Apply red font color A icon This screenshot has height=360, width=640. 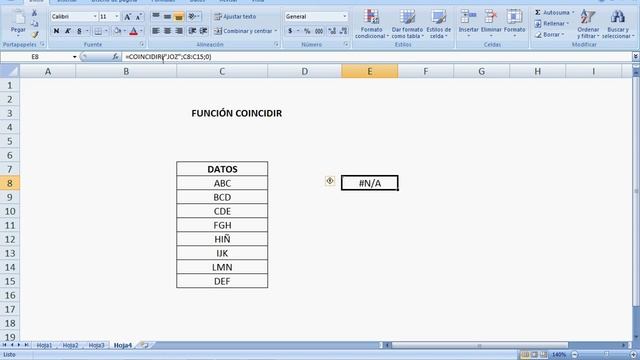coord(133,31)
